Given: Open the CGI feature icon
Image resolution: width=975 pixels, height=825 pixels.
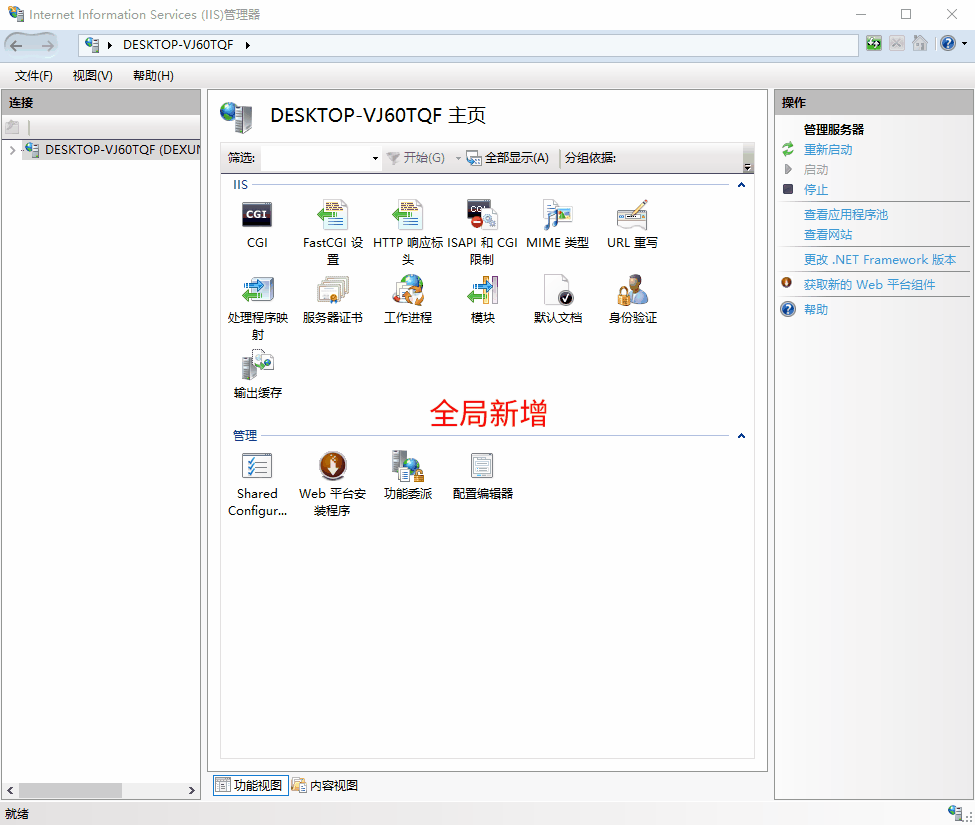Looking at the screenshot, I should click(257, 215).
